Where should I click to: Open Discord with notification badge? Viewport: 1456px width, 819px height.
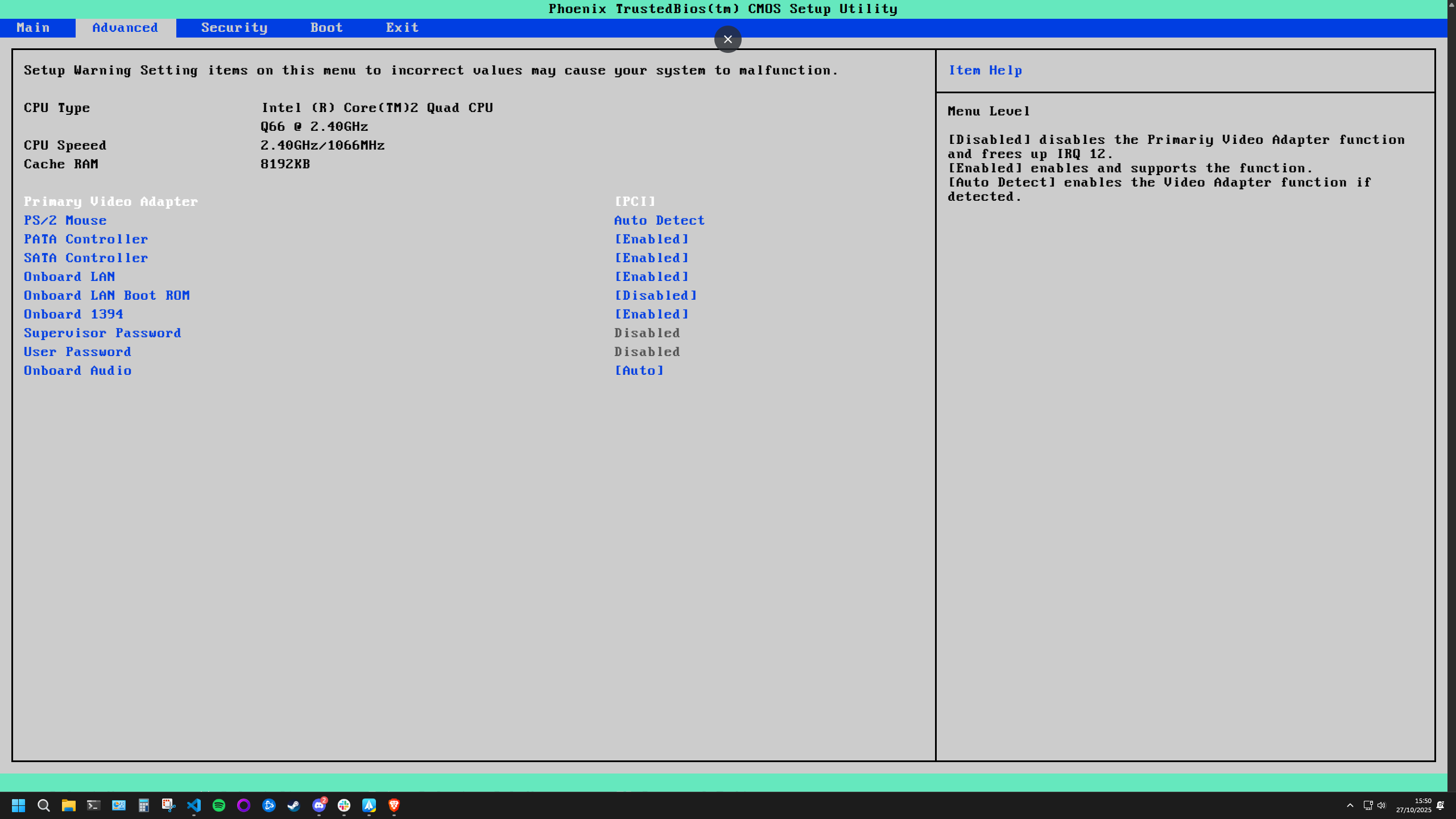click(319, 805)
